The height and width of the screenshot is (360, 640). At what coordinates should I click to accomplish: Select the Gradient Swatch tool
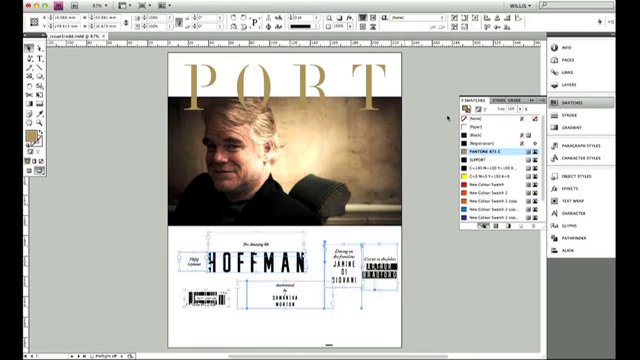29,104
